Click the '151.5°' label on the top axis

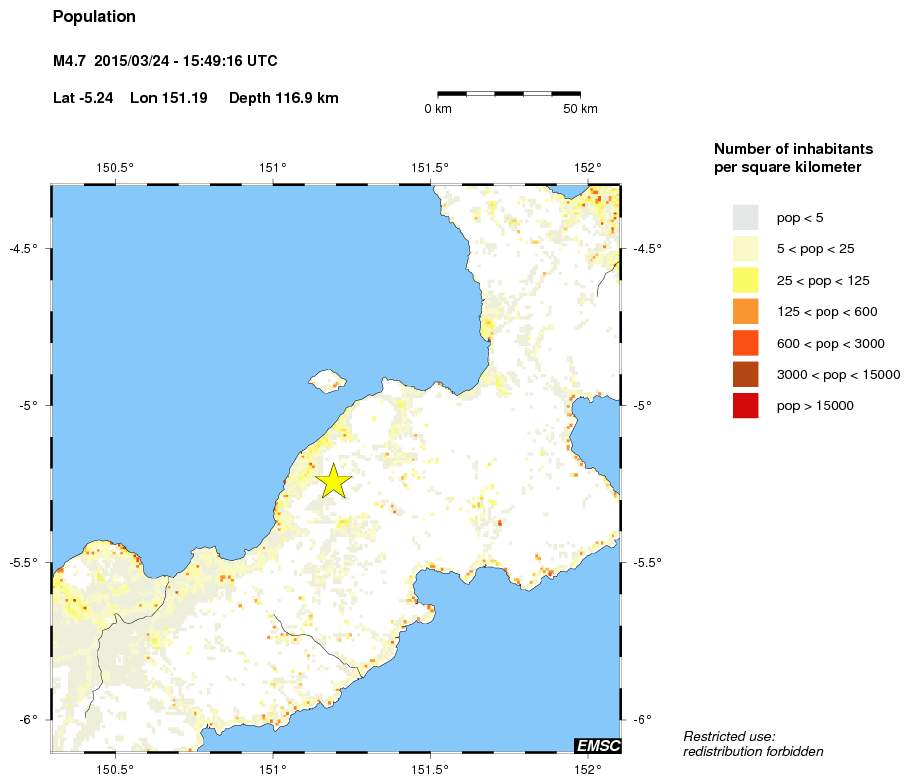click(431, 167)
